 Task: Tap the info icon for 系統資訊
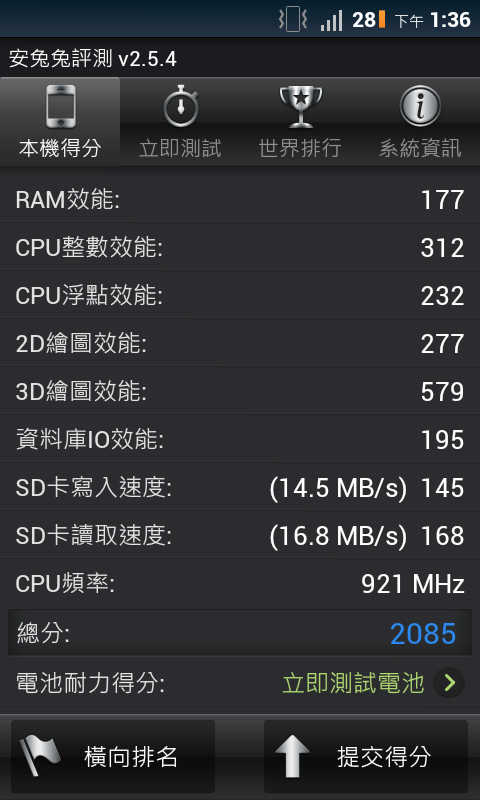pyautogui.click(x=420, y=106)
